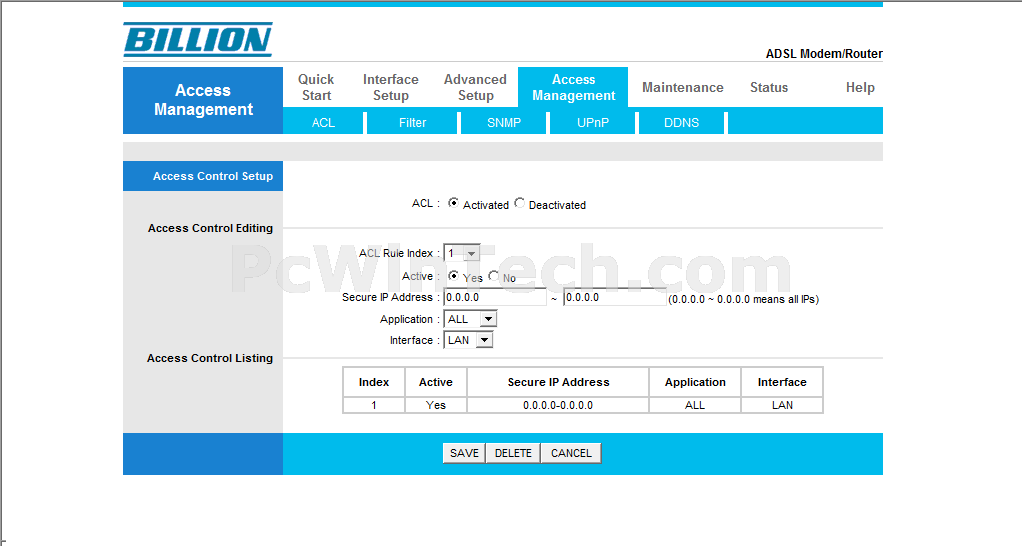Click the Billion logo

pos(197,39)
